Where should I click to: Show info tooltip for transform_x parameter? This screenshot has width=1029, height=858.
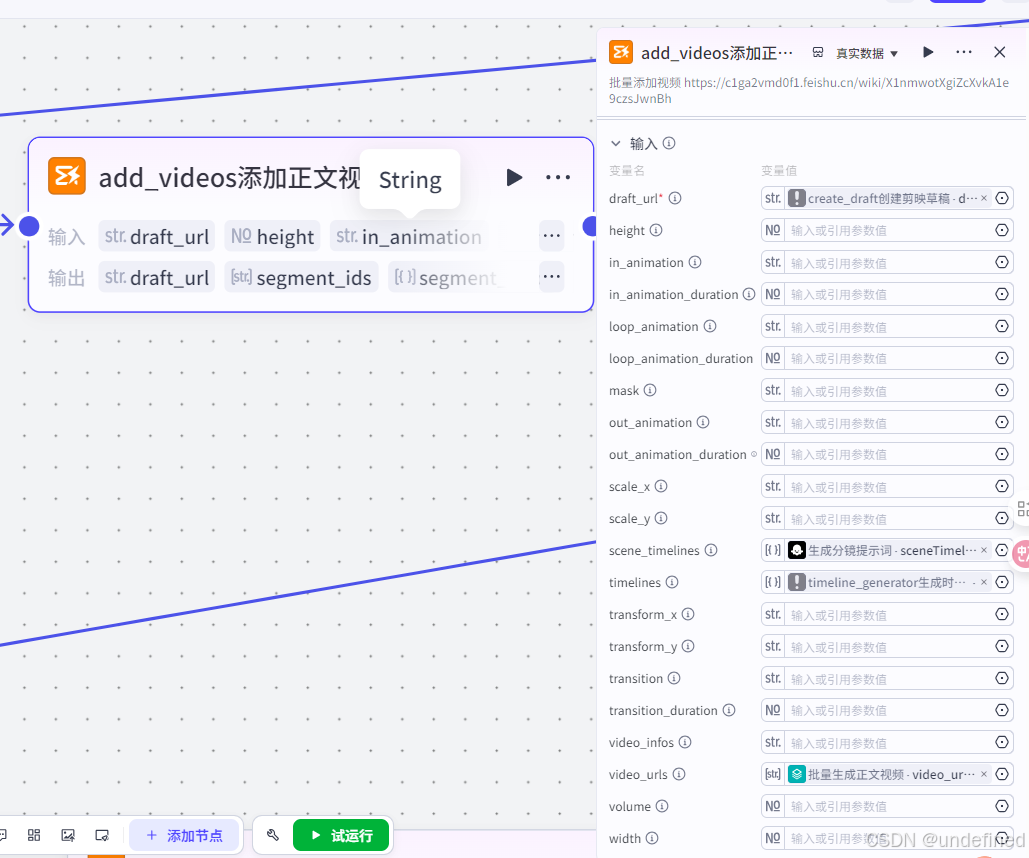688,614
